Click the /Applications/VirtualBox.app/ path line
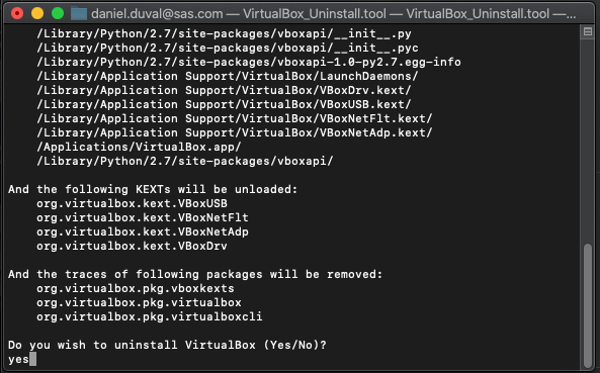Screen dimensions: 600x373 (x=139, y=147)
